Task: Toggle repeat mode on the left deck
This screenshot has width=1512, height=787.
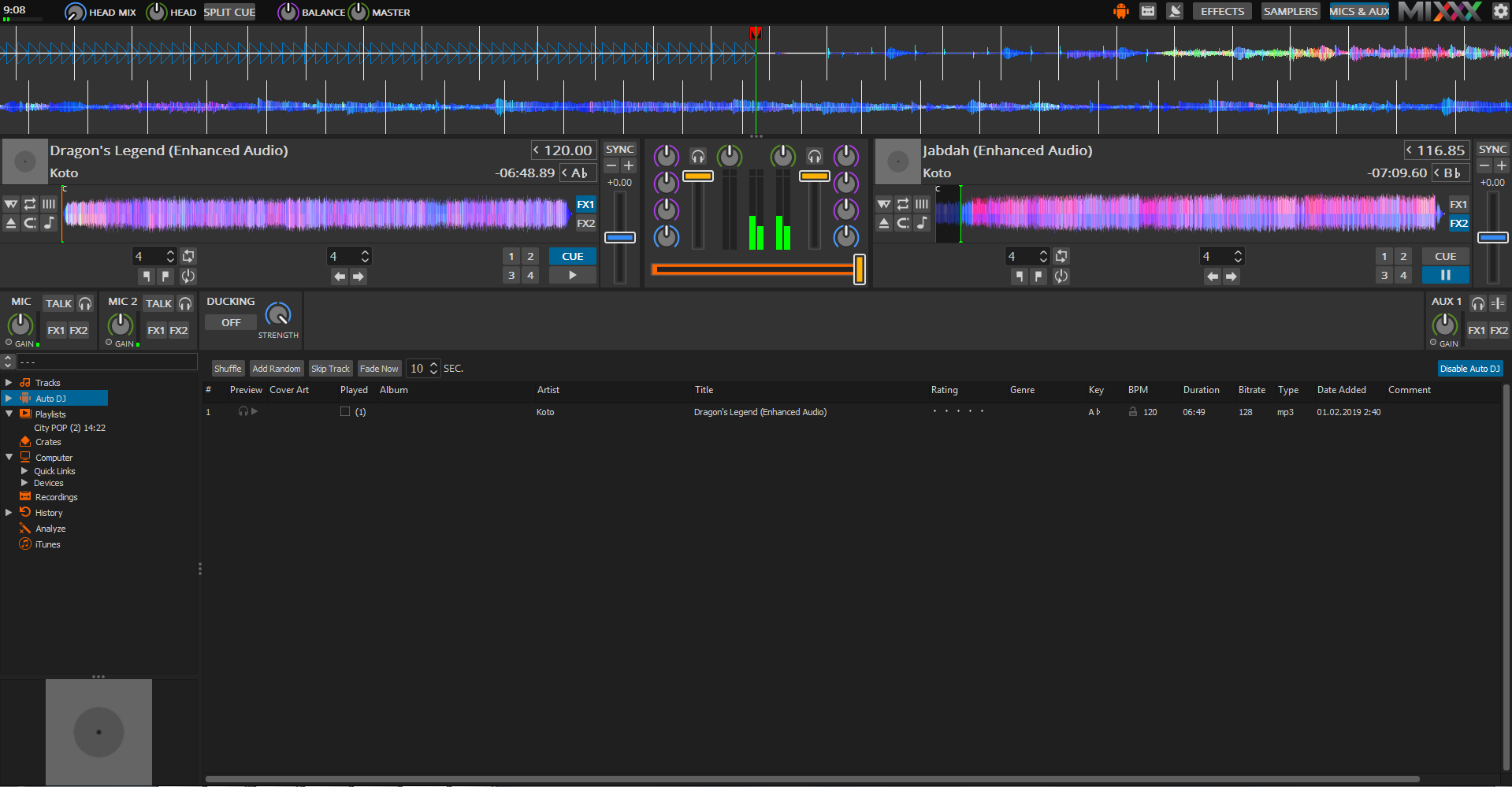Action: click(x=30, y=204)
